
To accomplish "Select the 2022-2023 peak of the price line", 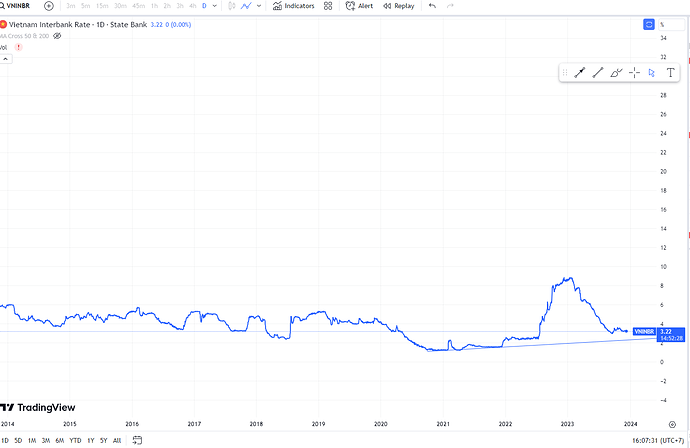I will pos(570,278).
